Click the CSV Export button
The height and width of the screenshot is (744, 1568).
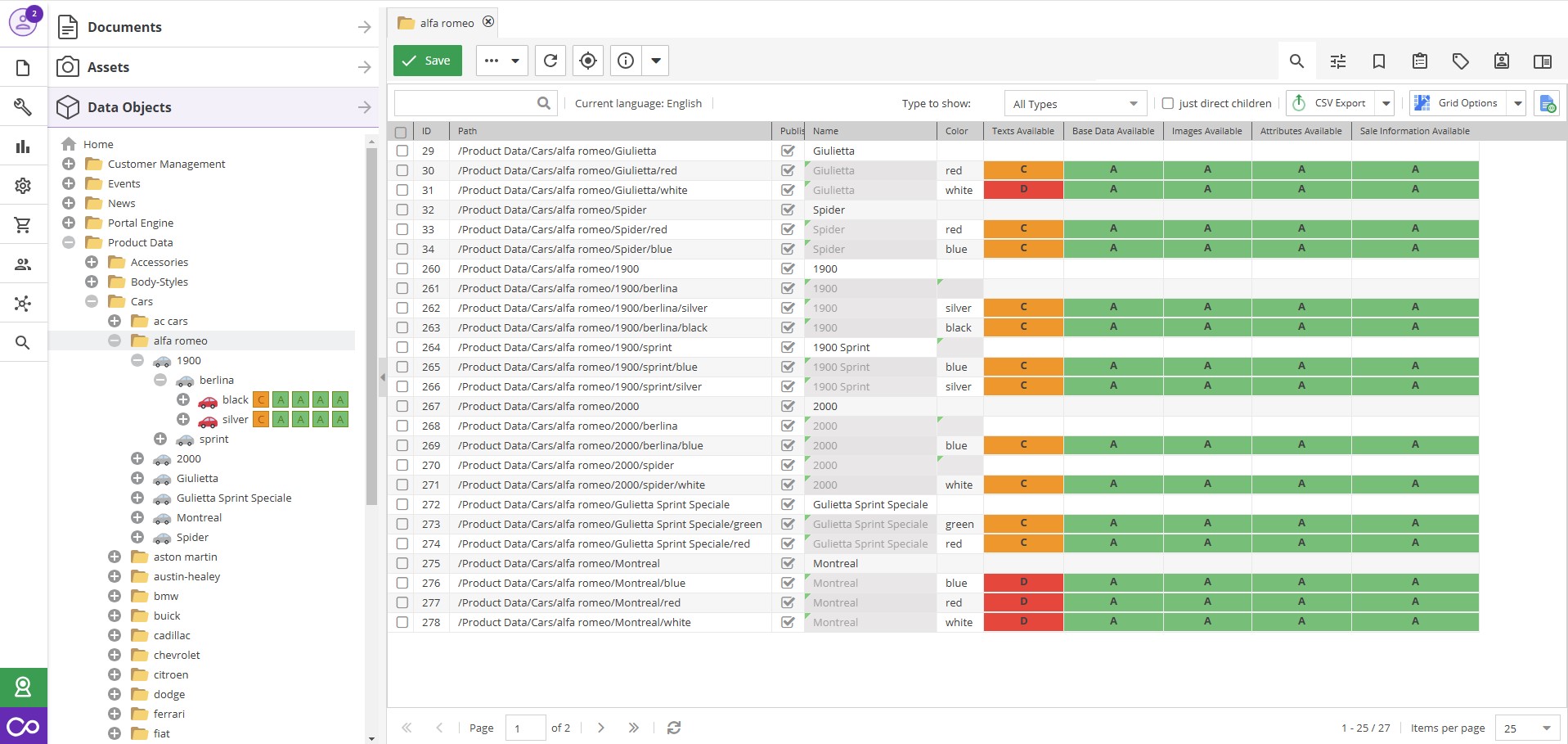coord(1332,103)
